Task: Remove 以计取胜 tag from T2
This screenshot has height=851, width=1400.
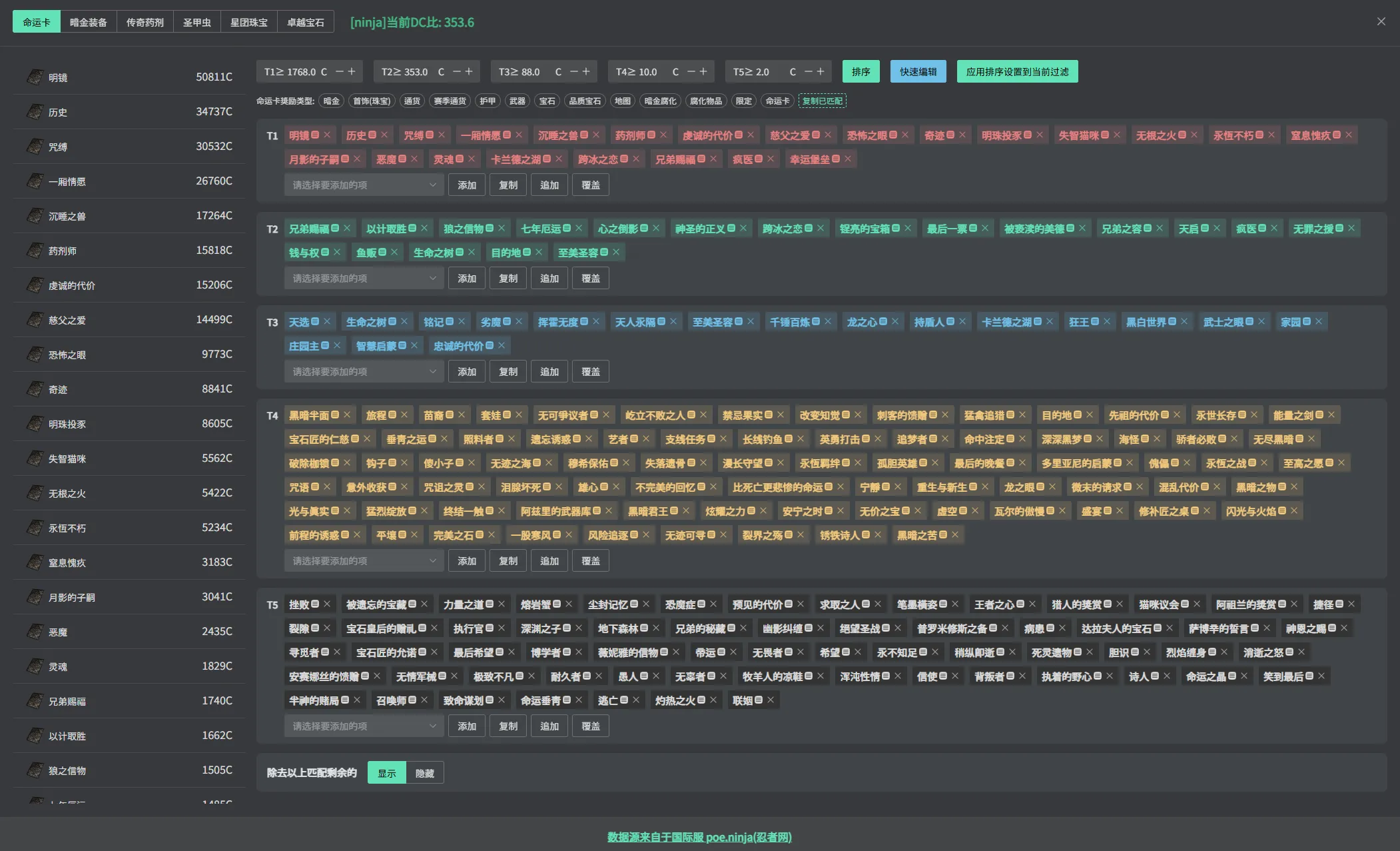Action: pos(424,229)
